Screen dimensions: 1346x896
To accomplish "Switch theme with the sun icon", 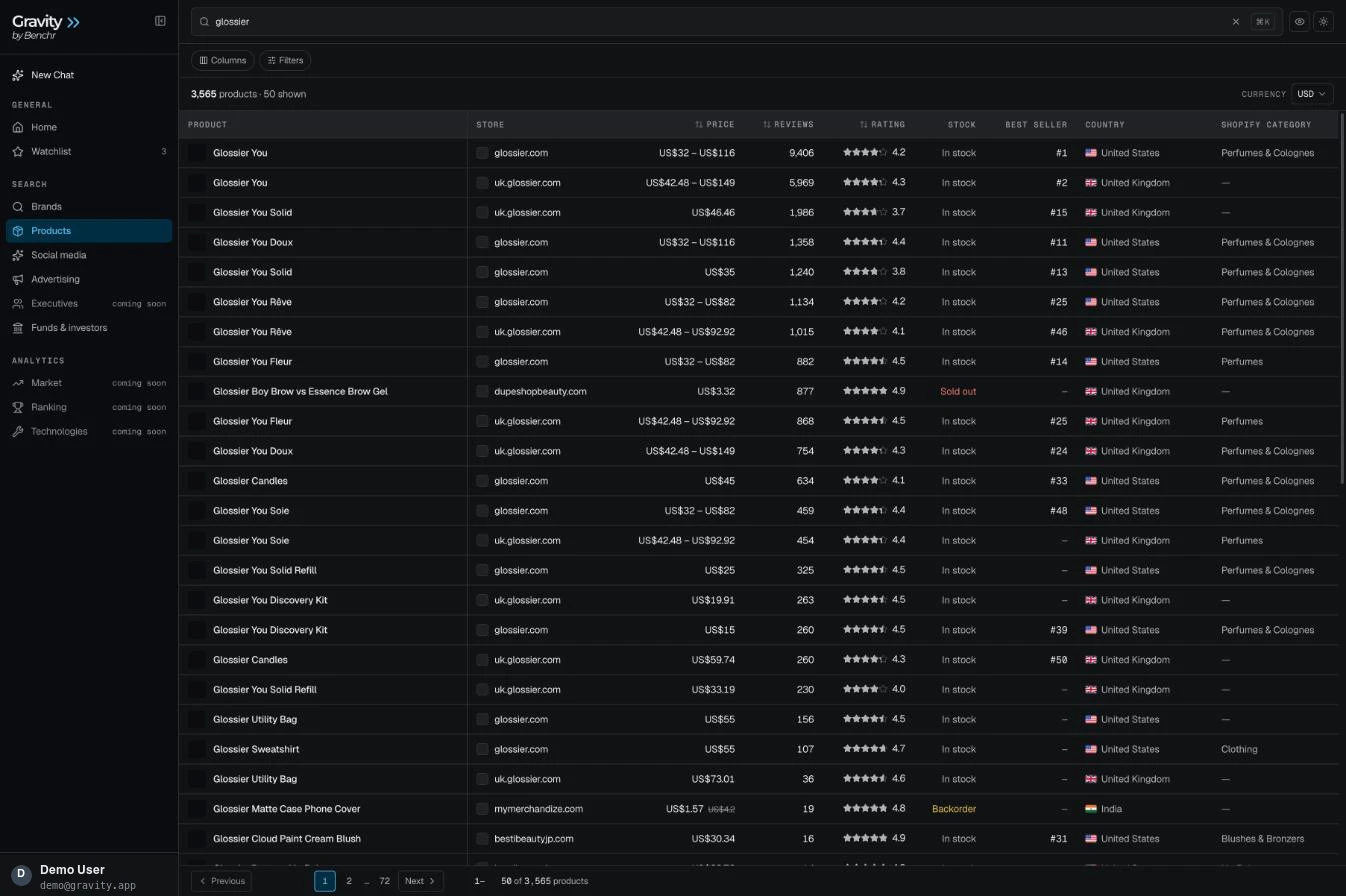I will pos(1323,21).
